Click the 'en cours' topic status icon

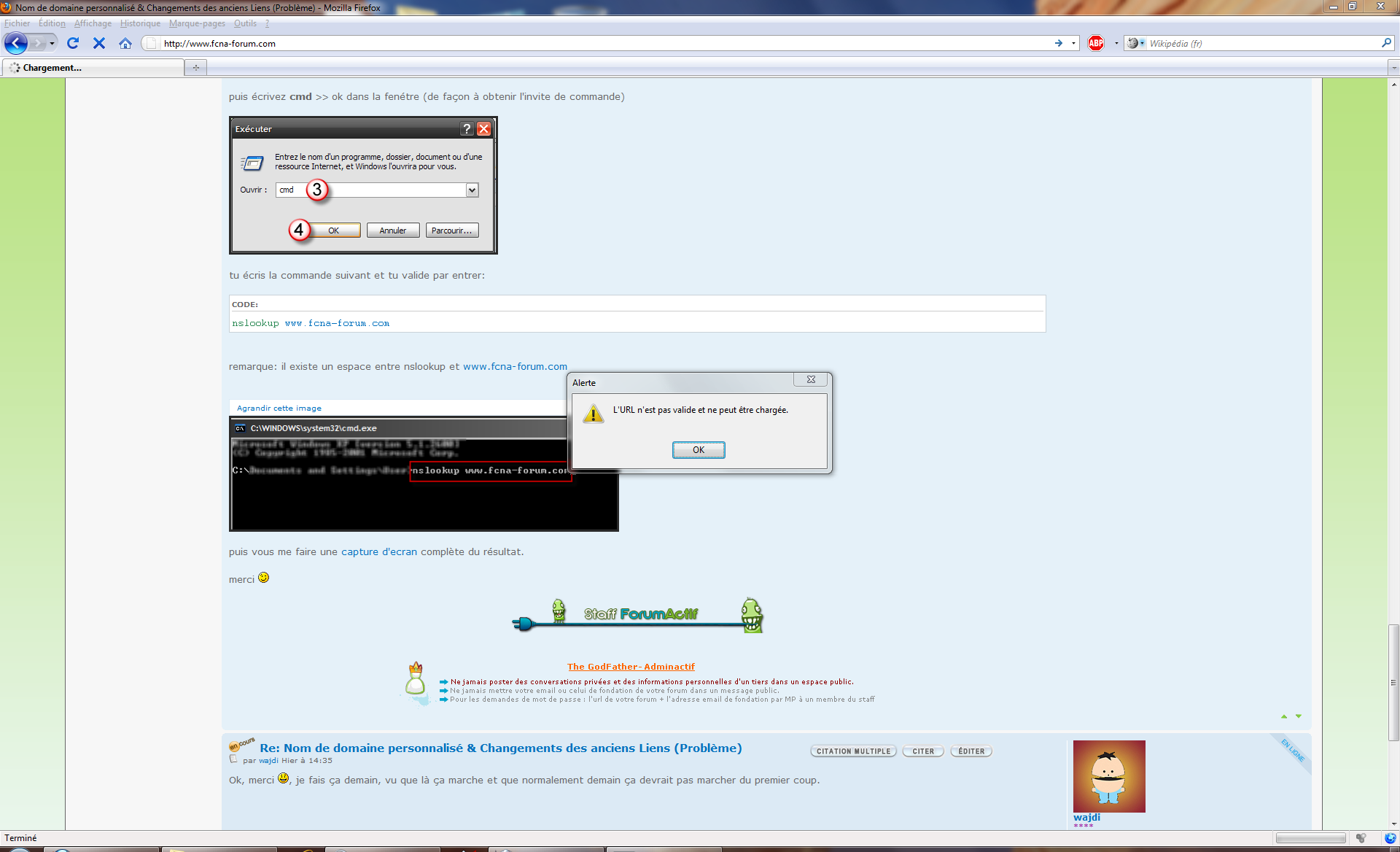tap(242, 744)
